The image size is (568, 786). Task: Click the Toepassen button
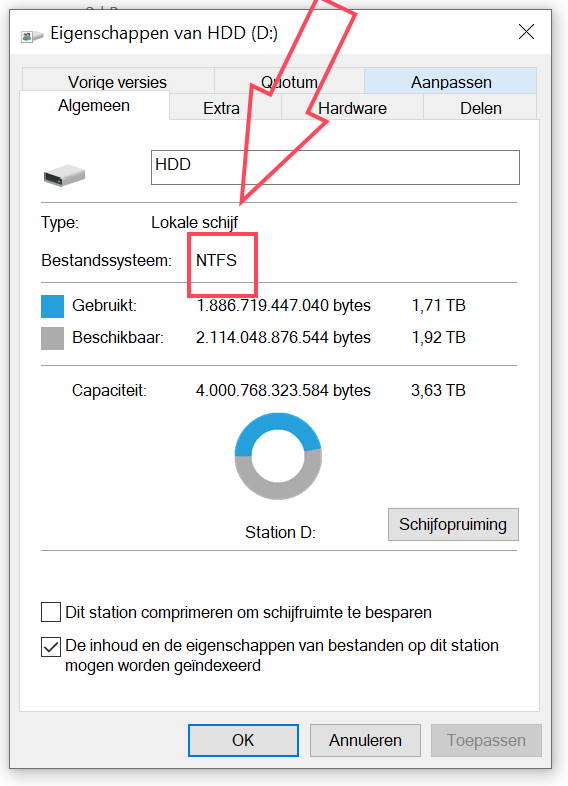(486, 740)
